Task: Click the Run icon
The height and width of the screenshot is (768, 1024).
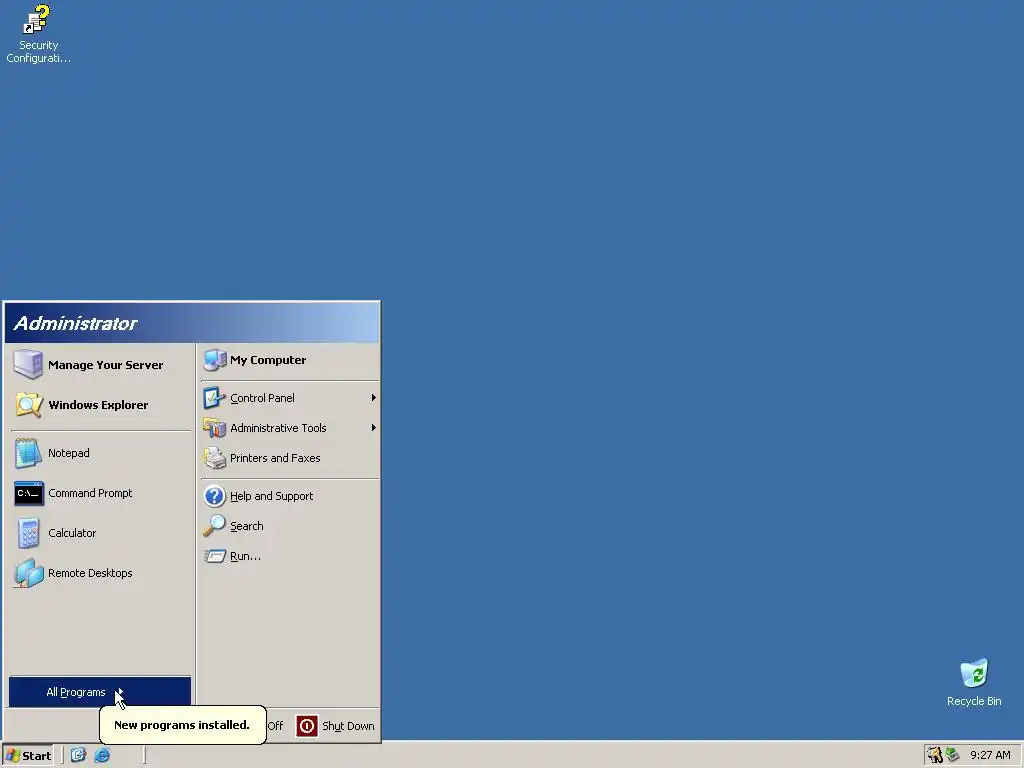Action: coord(214,556)
